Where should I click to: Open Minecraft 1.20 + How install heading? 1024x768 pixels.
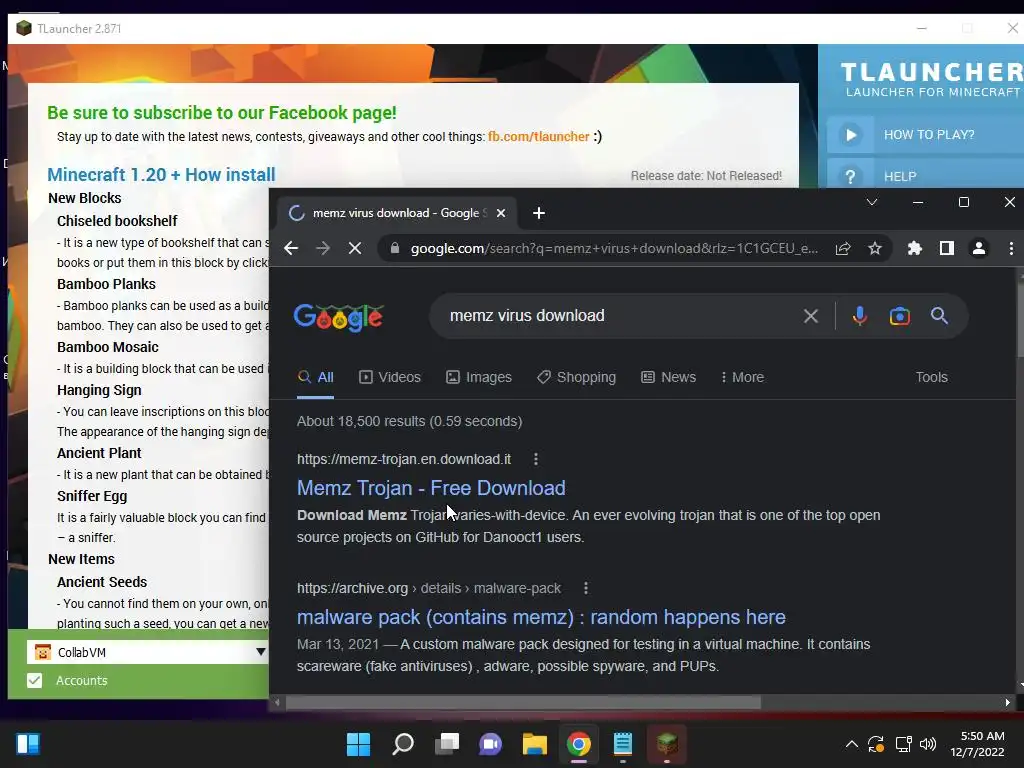coord(161,175)
